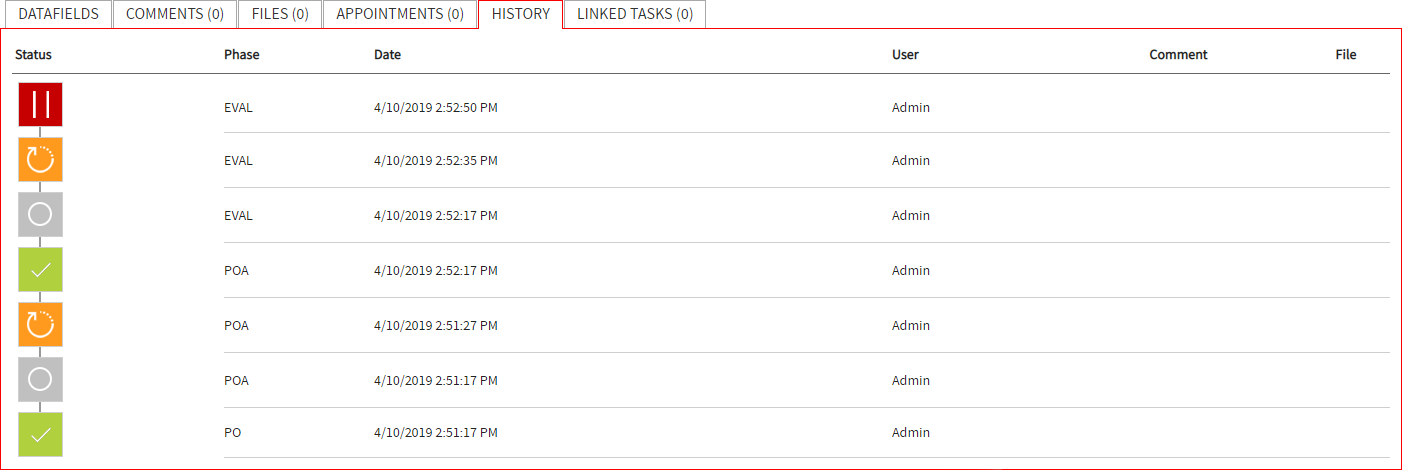Click the File column header
The height and width of the screenshot is (470, 1402).
point(1345,55)
